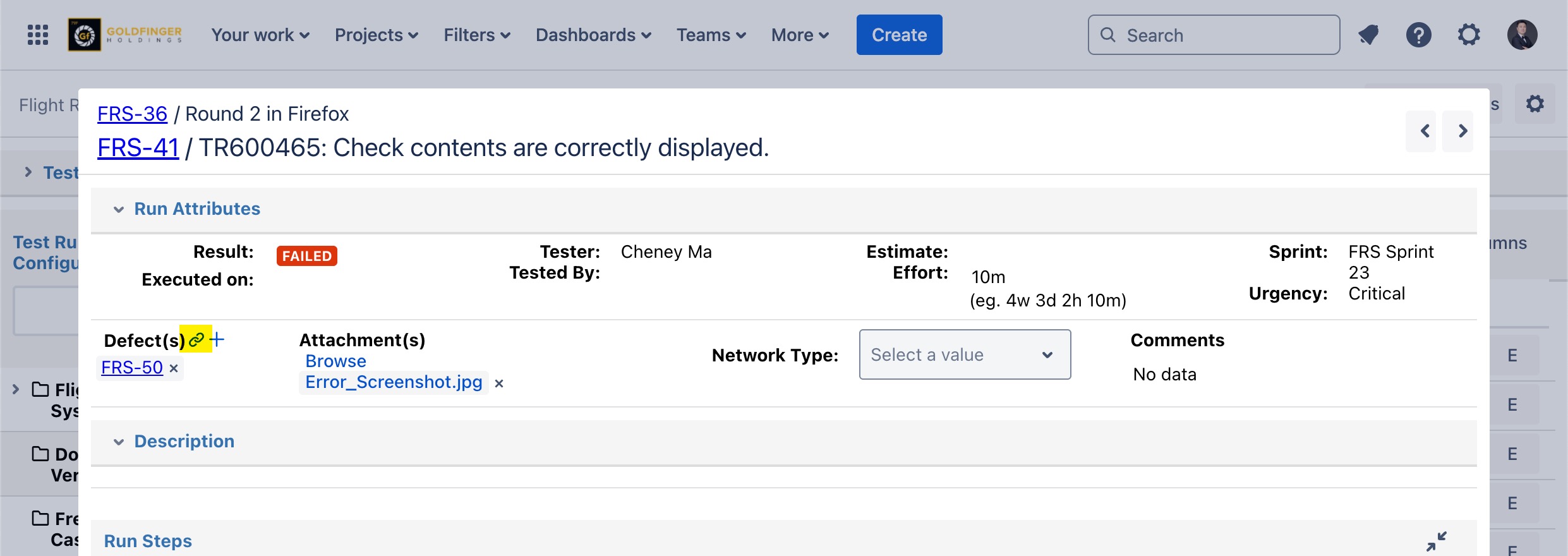The image size is (1568, 556).
Task: Open the Network Type dropdown
Action: tap(964, 354)
